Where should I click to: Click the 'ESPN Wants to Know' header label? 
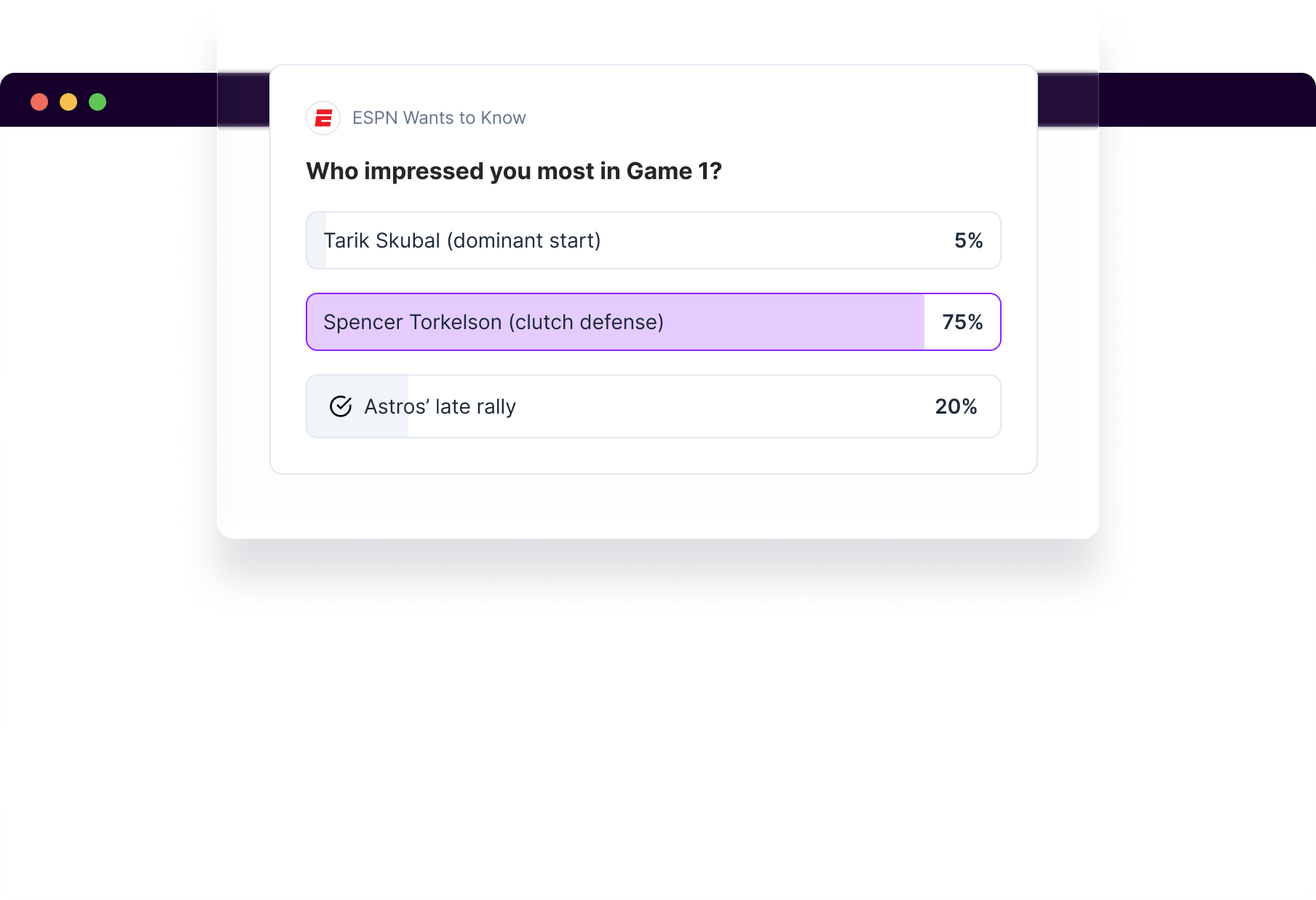[440, 117]
